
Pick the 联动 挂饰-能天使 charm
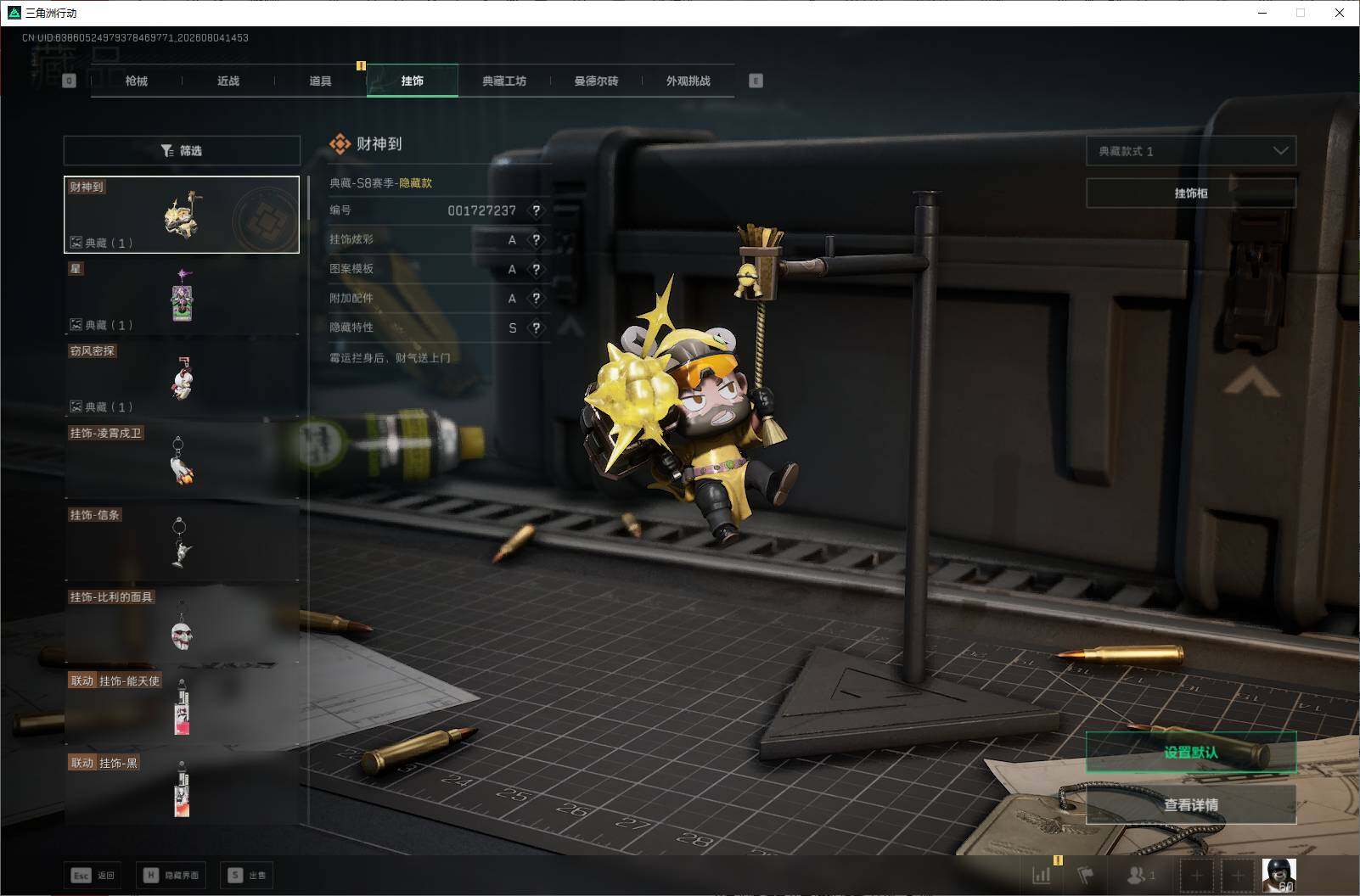182,707
